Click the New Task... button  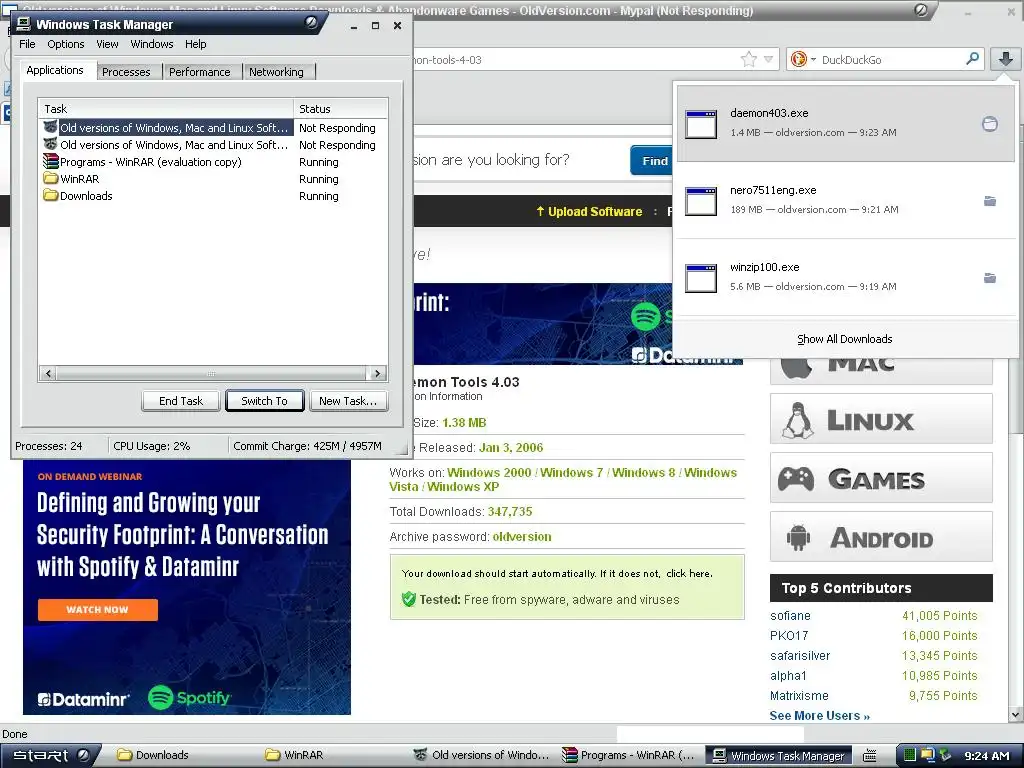[348, 401]
